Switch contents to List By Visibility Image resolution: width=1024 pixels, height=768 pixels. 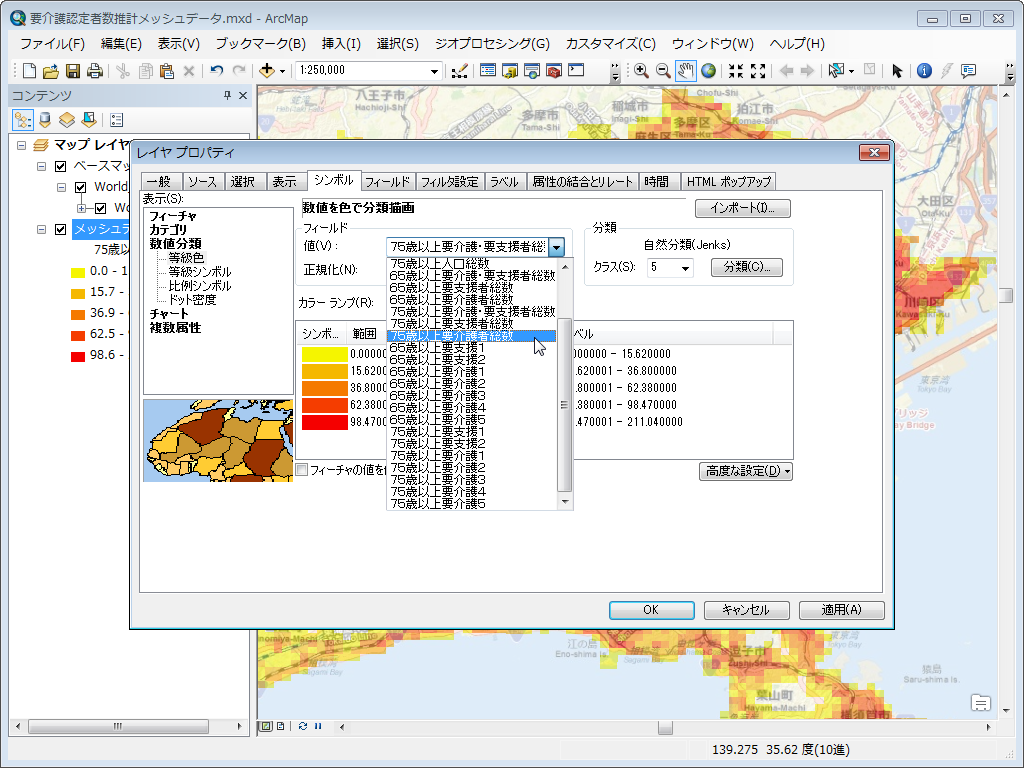tap(67, 120)
